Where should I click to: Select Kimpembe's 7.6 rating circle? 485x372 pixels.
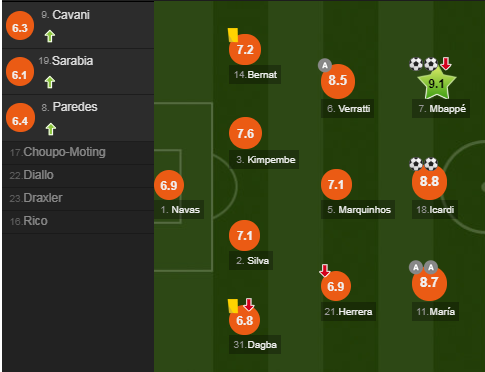(246, 133)
